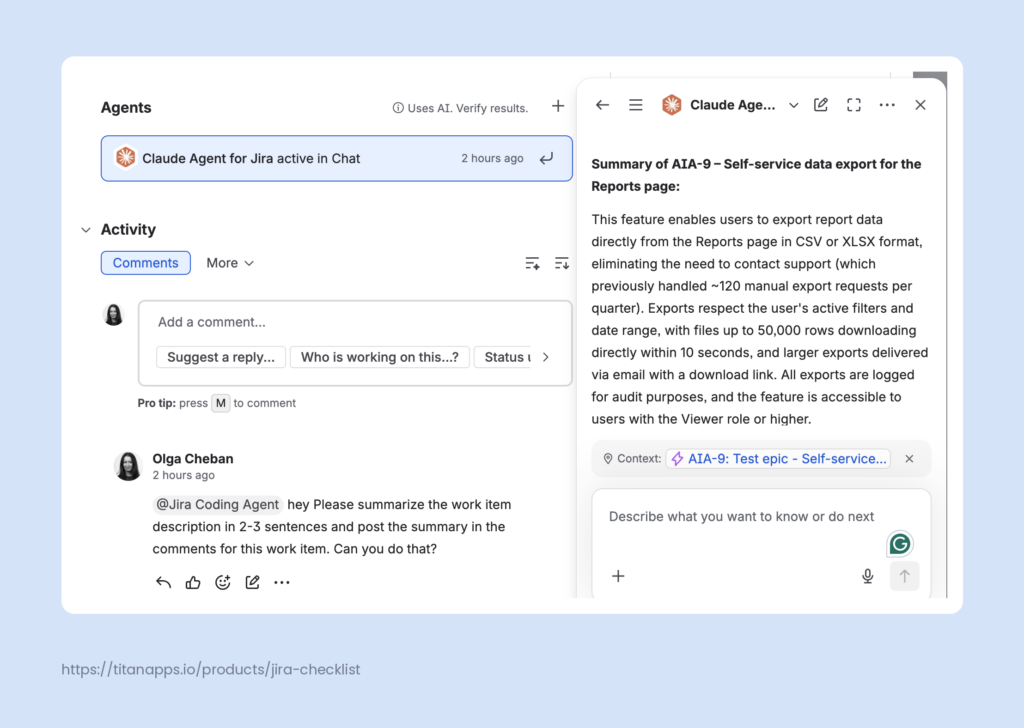The height and width of the screenshot is (728, 1024).
Task: Select Claude Agent for Jira active in Chat
Action: (x=336, y=158)
